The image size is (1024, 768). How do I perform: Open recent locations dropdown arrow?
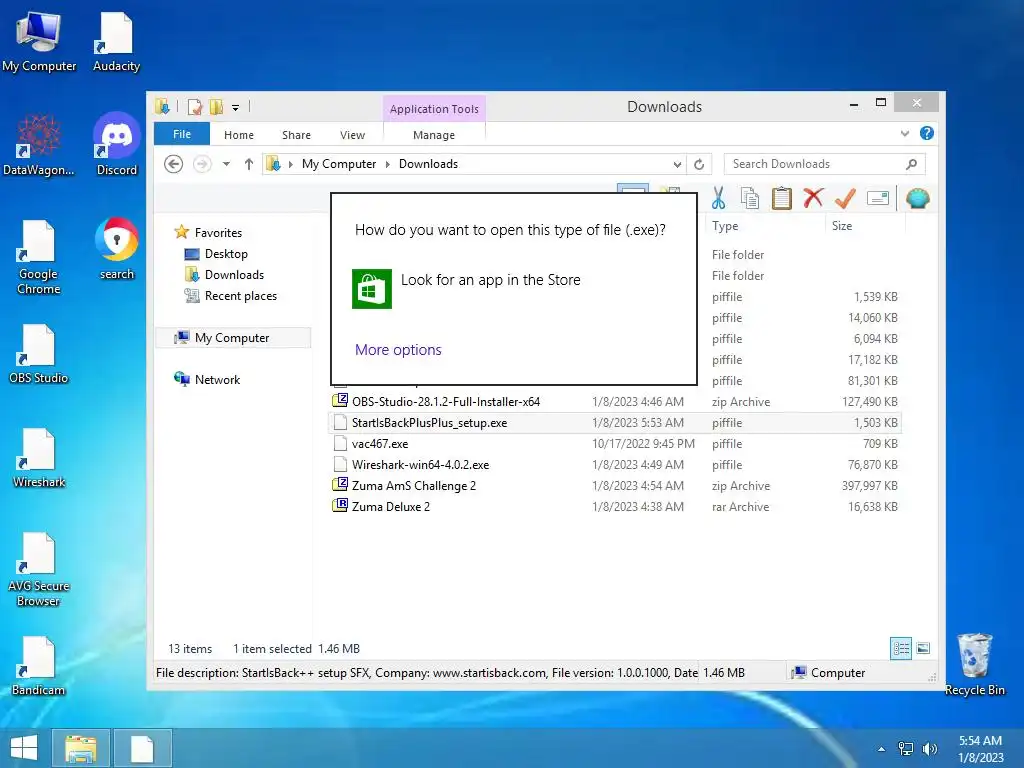(226, 164)
